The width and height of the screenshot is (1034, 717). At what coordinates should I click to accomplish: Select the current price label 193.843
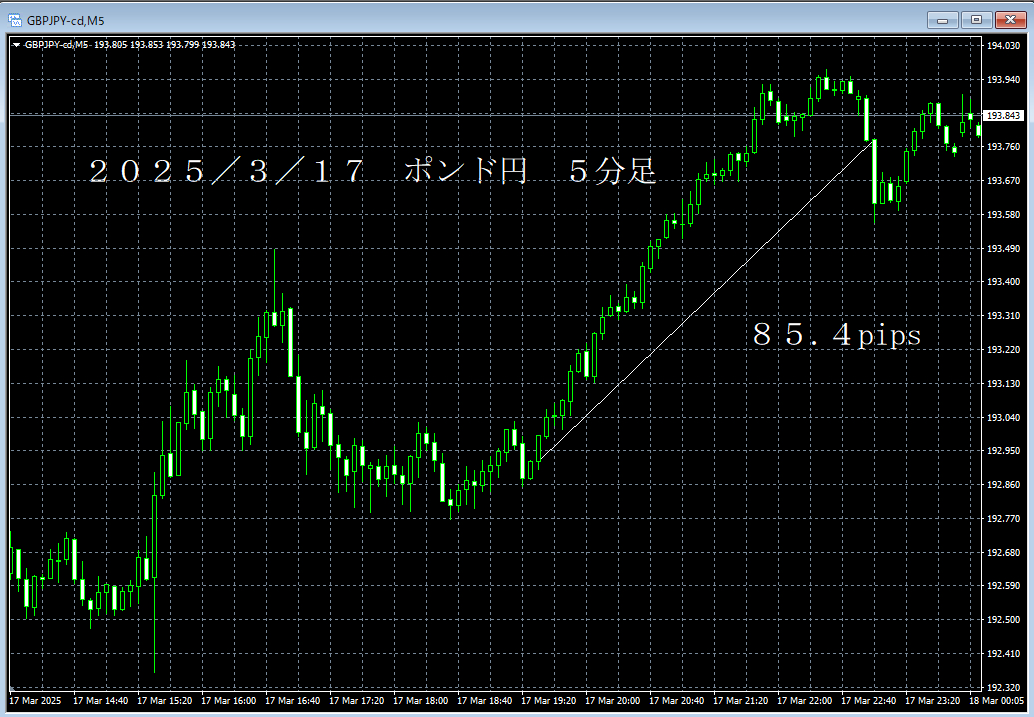1003,115
